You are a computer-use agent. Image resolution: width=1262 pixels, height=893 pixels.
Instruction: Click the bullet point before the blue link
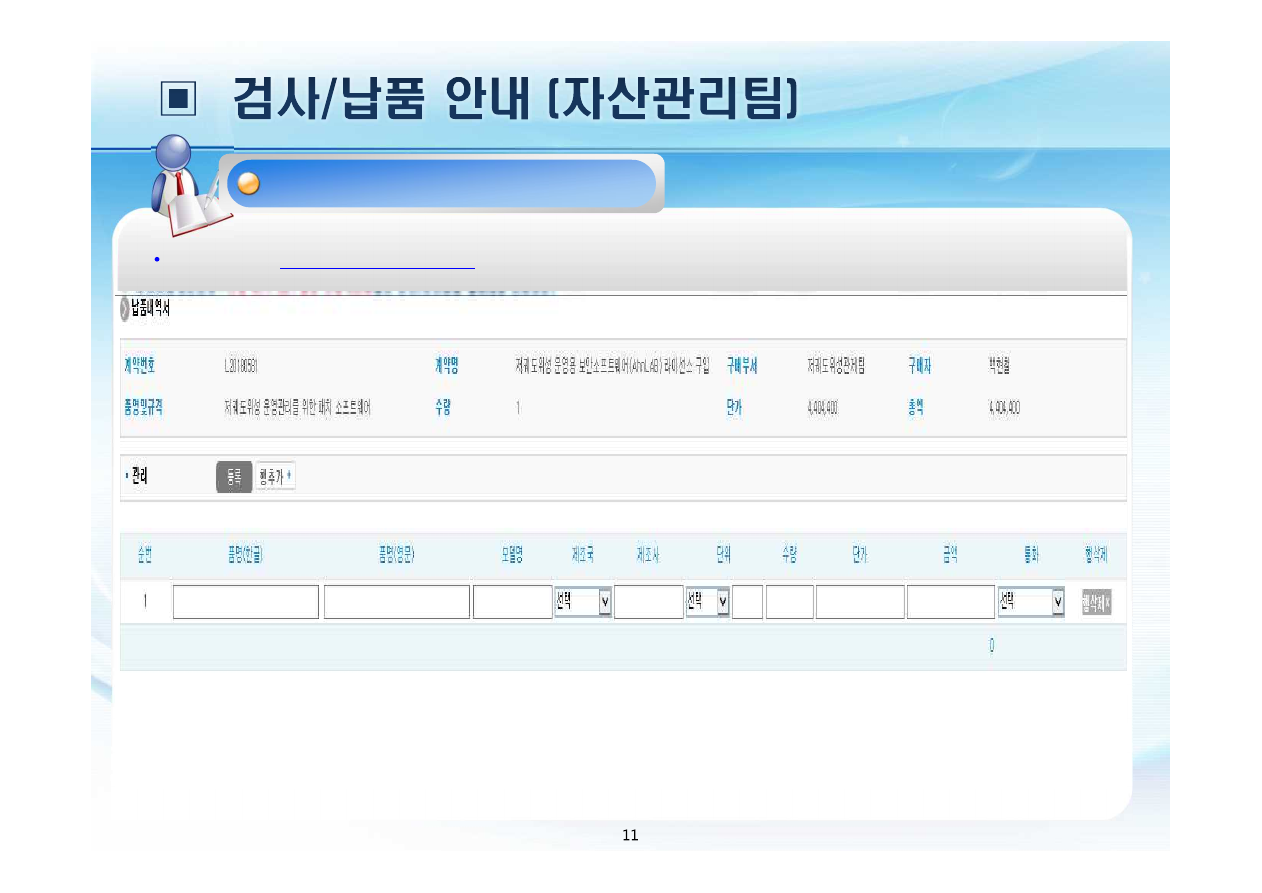[x=156, y=261]
